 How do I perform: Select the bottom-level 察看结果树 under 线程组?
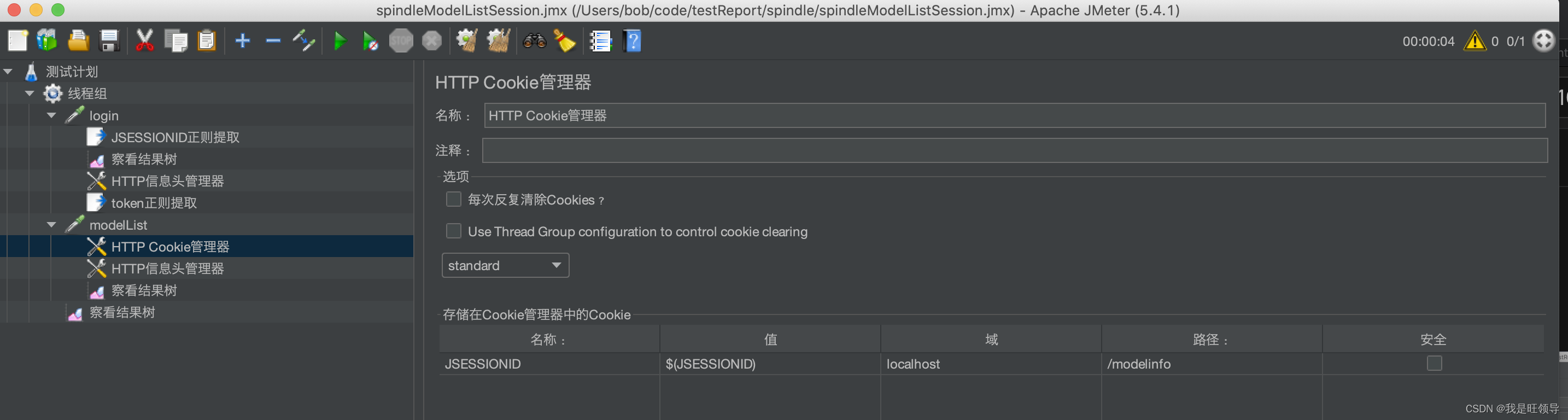(x=122, y=312)
